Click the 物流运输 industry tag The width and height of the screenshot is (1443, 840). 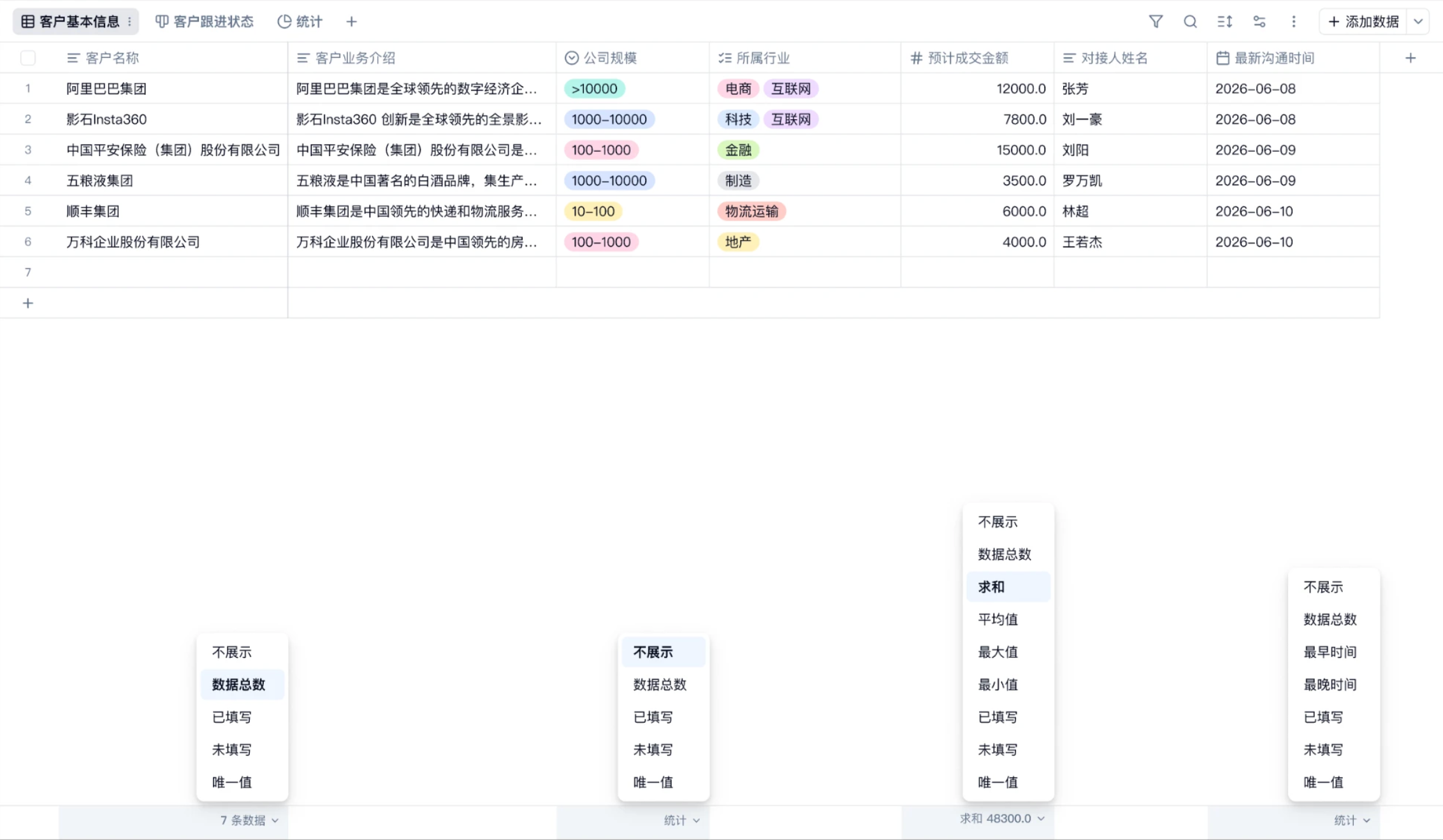(751, 211)
